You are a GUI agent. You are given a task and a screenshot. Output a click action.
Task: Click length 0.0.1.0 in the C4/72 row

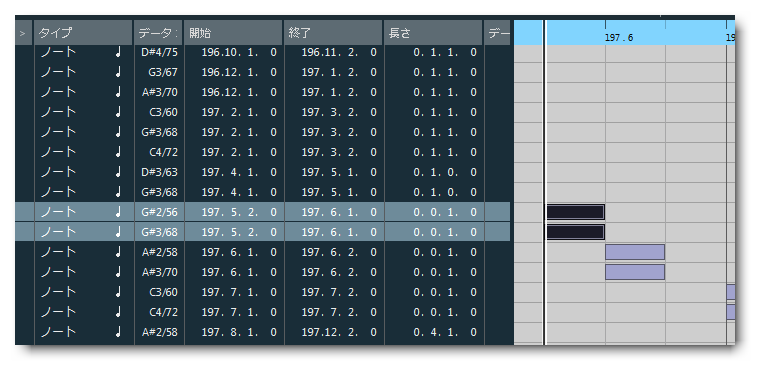[x=445, y=312]
